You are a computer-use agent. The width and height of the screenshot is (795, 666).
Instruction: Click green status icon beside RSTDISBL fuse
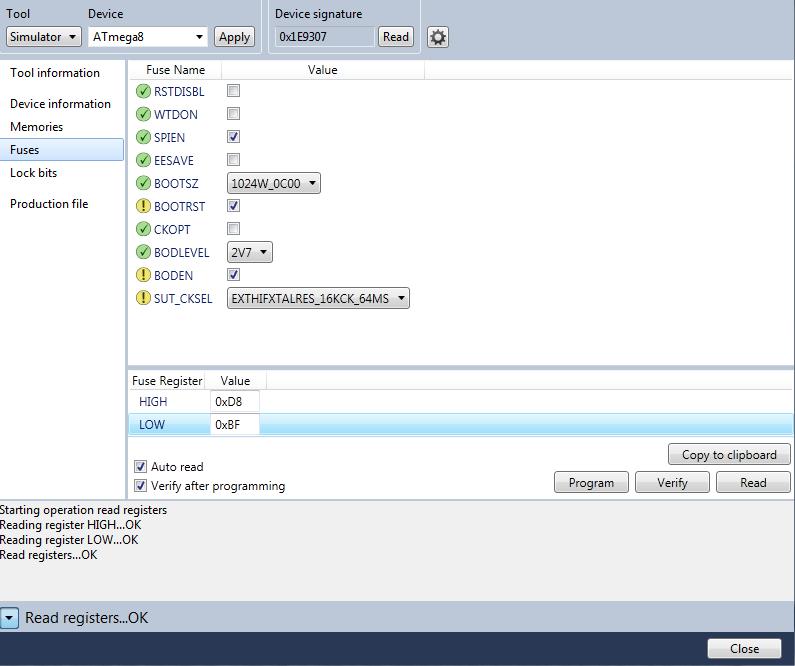pyautogui.click(x=143, y=92)
